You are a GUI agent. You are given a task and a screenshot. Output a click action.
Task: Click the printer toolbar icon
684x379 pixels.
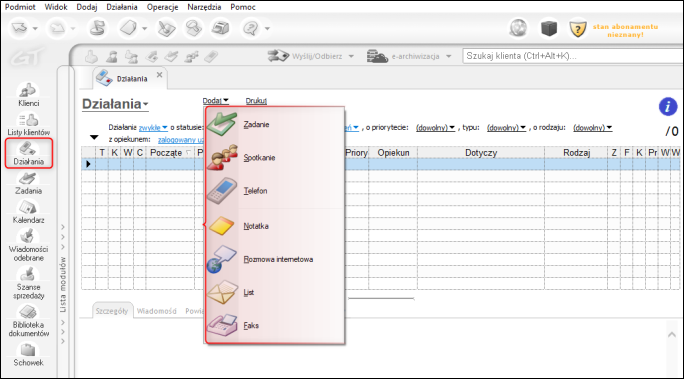pos(220,28)
